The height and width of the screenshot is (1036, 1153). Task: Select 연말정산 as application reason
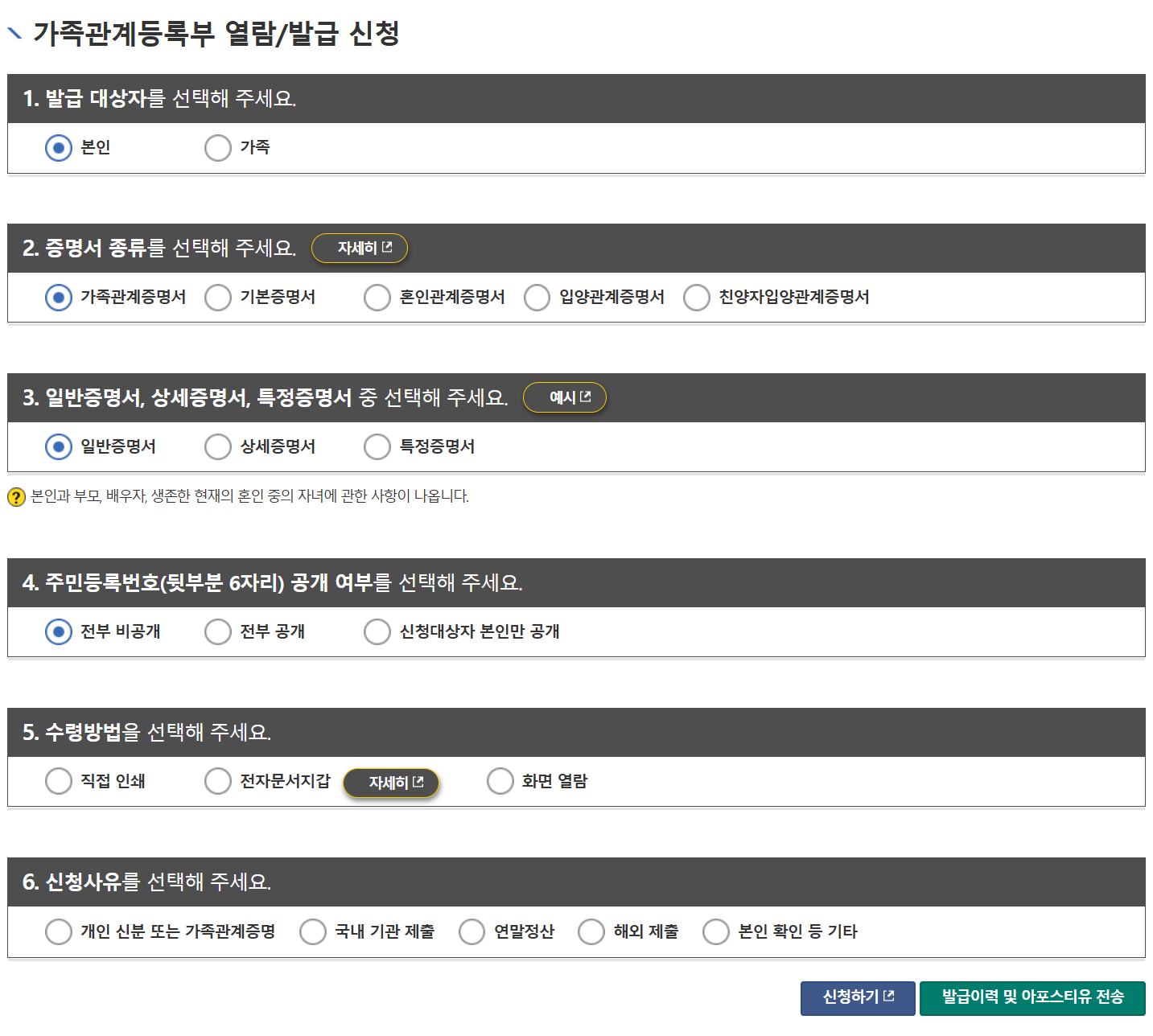(472, 931)
